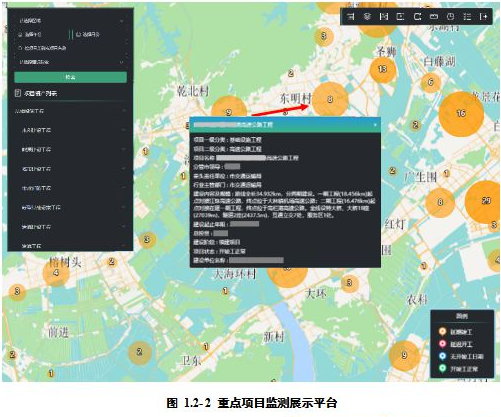
Task: Click the 乾北村 map label
Action: click(x=193, y=91)
